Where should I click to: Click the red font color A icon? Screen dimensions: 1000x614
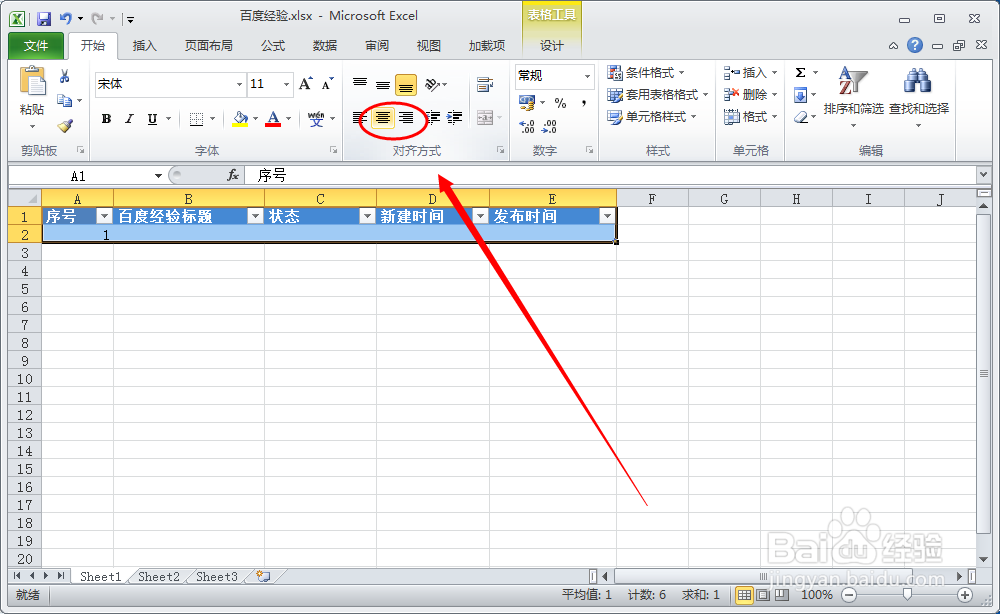pos(273,119)
